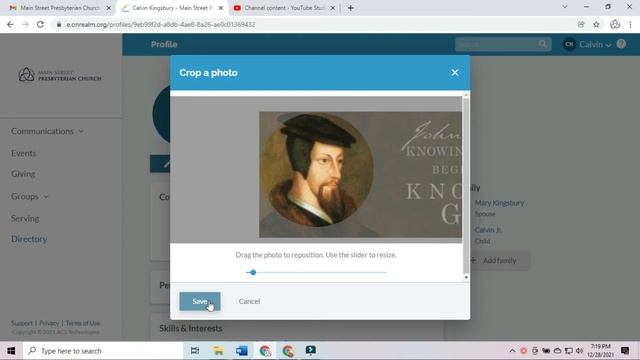This screenshot has height=360, width=640.
Task: Open Mary Kingsbury's profile
Action: (x=499, y=203)
